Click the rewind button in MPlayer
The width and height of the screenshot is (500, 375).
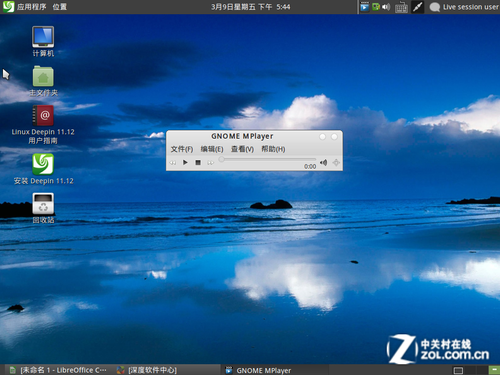(x=173, y=163)
